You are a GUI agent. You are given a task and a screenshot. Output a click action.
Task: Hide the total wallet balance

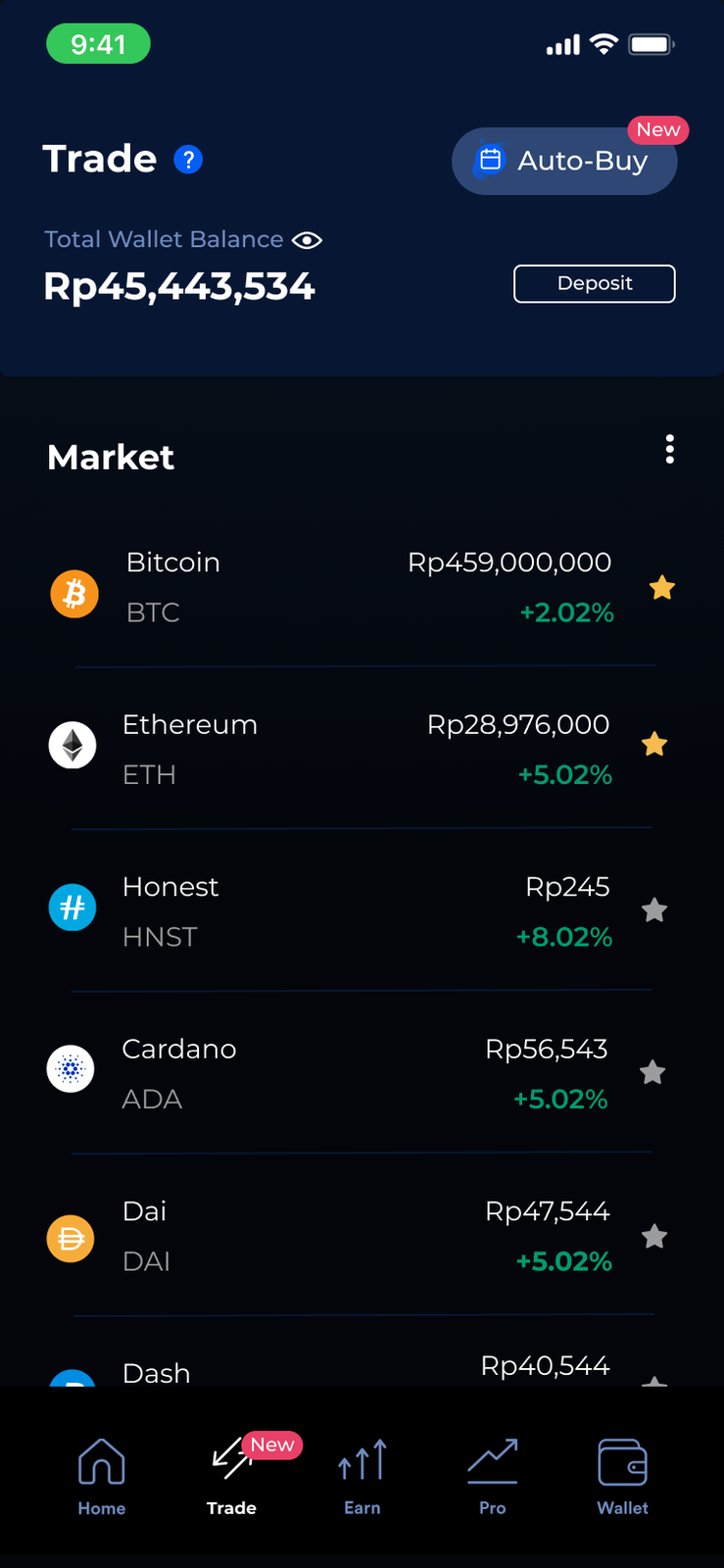tap(307, 240)
